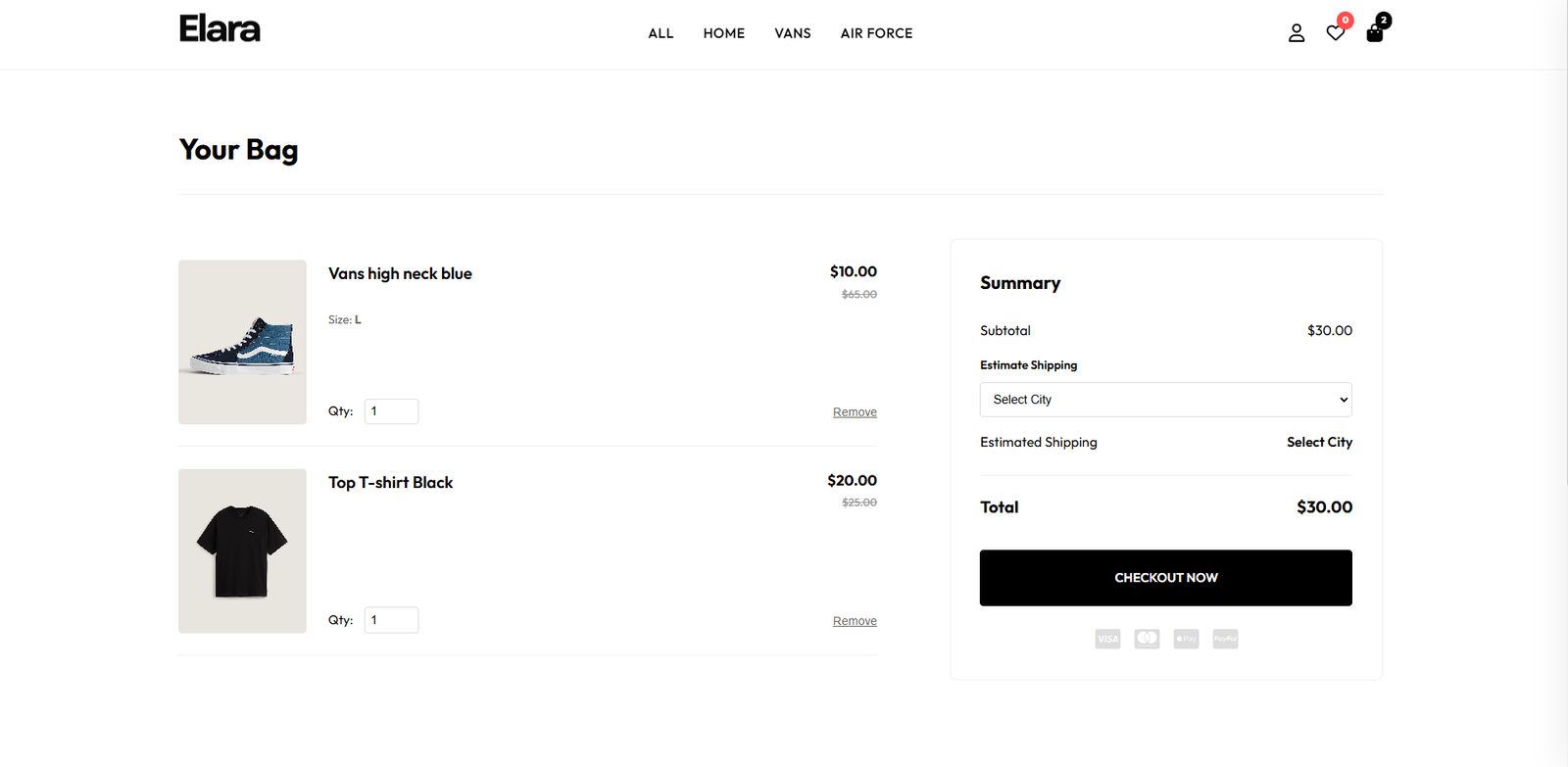Click the Size: L label
This screenshot has width=1568, height=767.
(x=345, y=320)
